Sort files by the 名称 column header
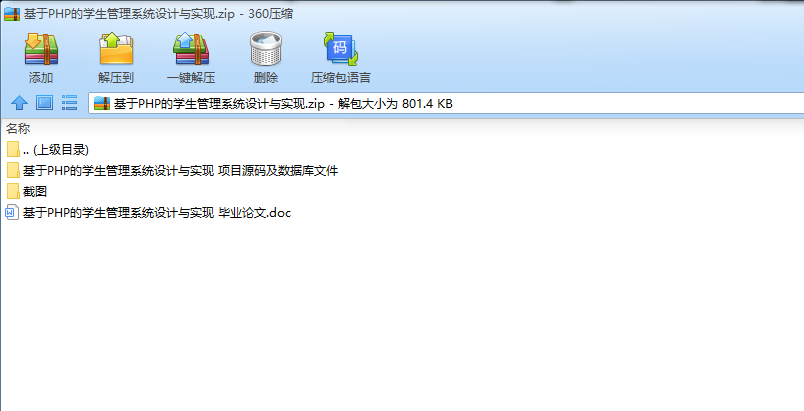The height and width of the screenshot is (411, 804). (x=18, y=128)
